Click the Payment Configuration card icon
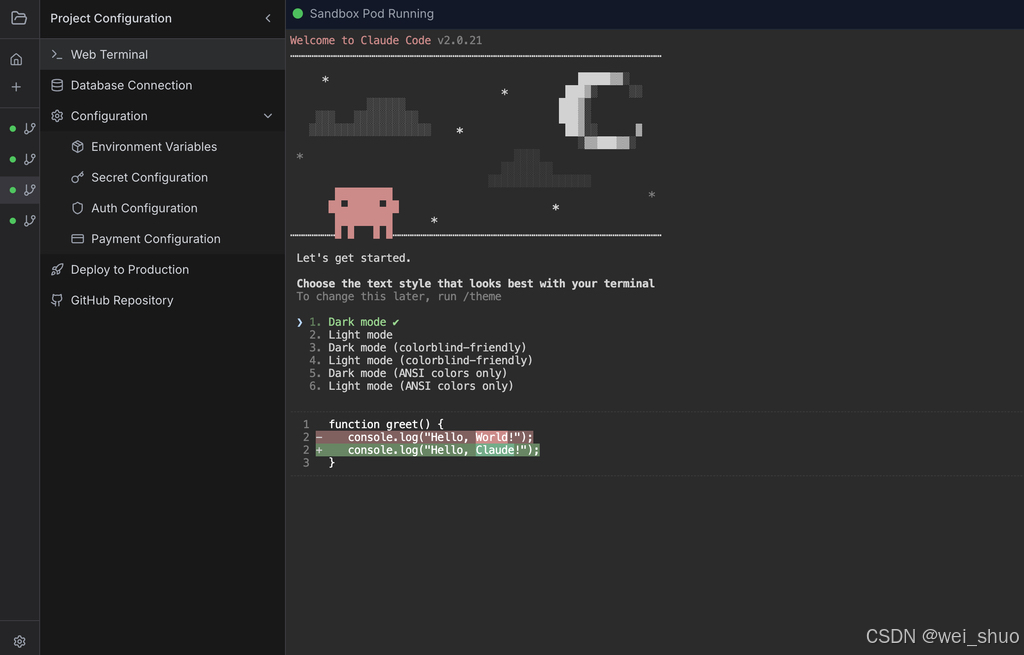1024x655 pixels. [77, 238]
